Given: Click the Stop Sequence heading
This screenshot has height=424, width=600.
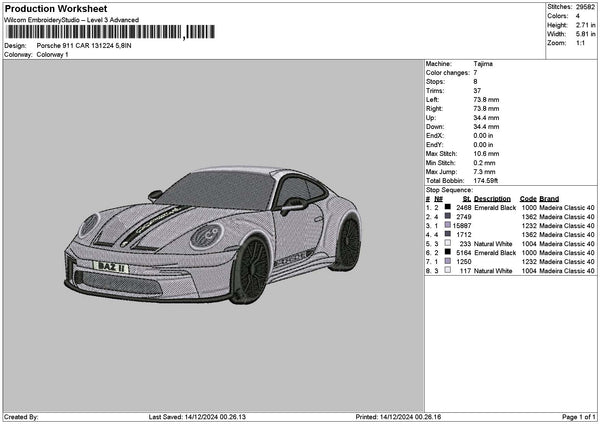Looking at the screenshot, I should click(449, 189).
